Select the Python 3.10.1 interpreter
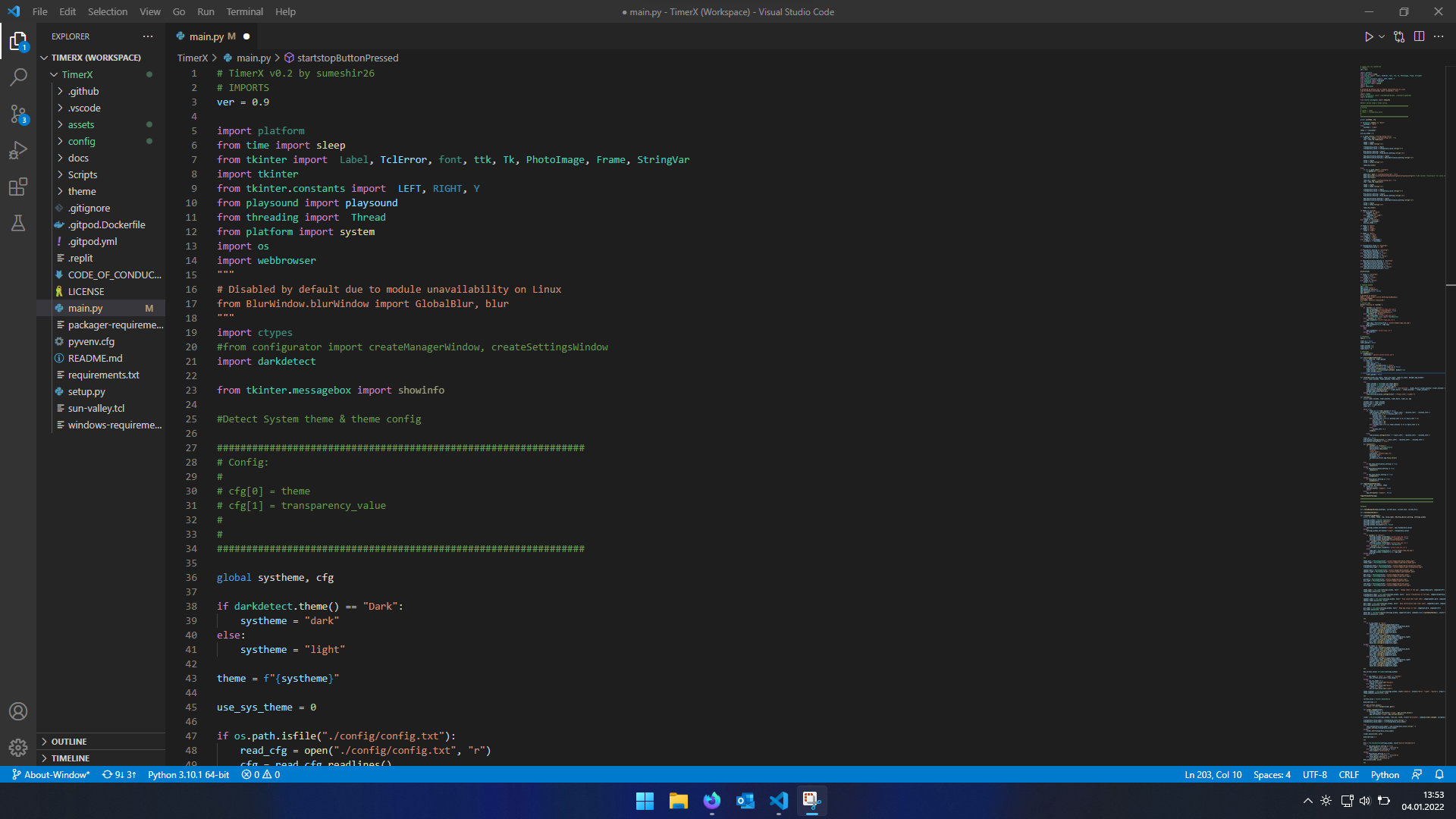The height and width of the screenshot is (819, 1456). pyautogui.click(x=188, y=774)
